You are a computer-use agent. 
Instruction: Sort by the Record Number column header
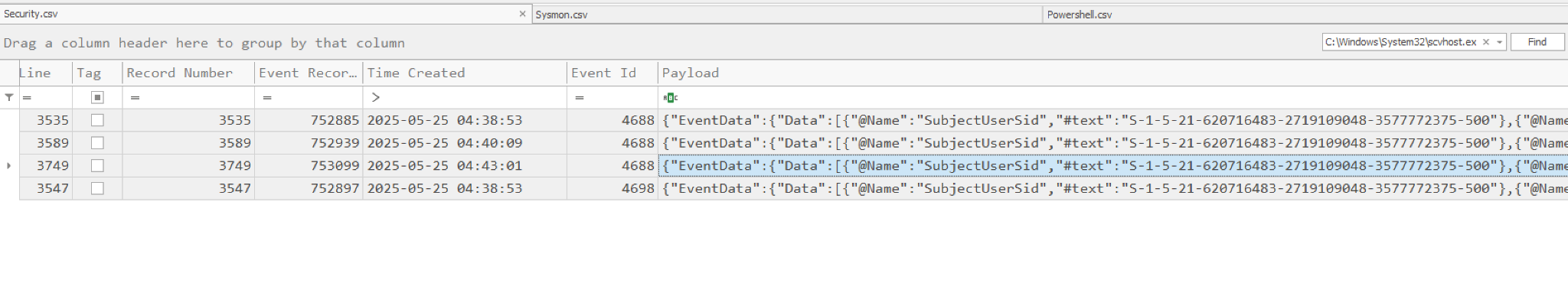coord(188,73)
